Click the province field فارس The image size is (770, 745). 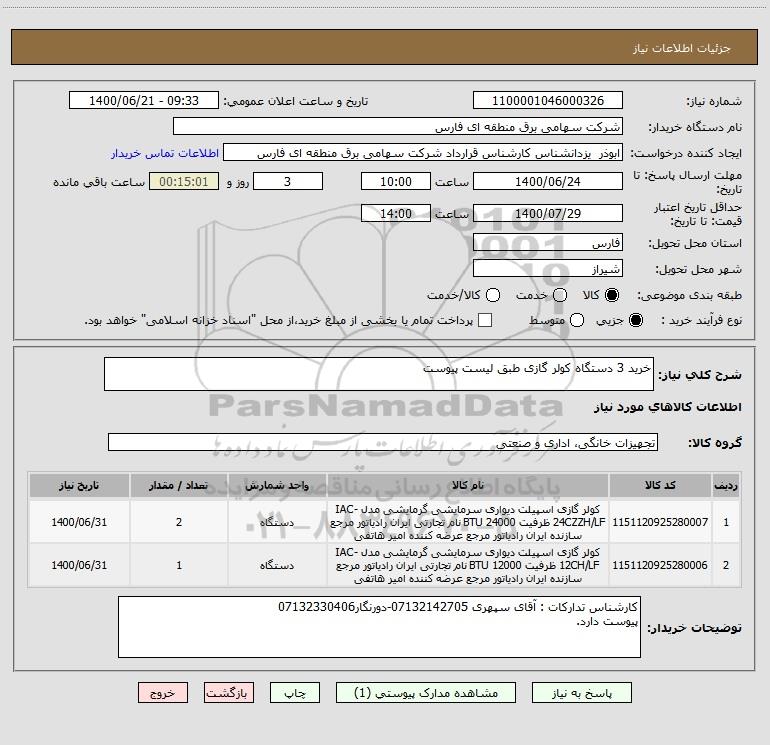(x=548, y=243)
